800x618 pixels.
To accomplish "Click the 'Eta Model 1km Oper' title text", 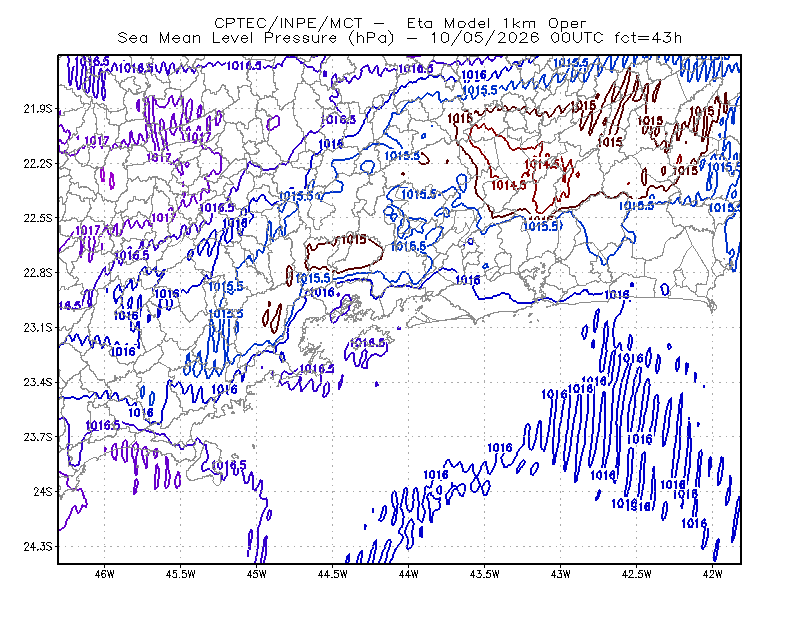I will tap(496, 23).
